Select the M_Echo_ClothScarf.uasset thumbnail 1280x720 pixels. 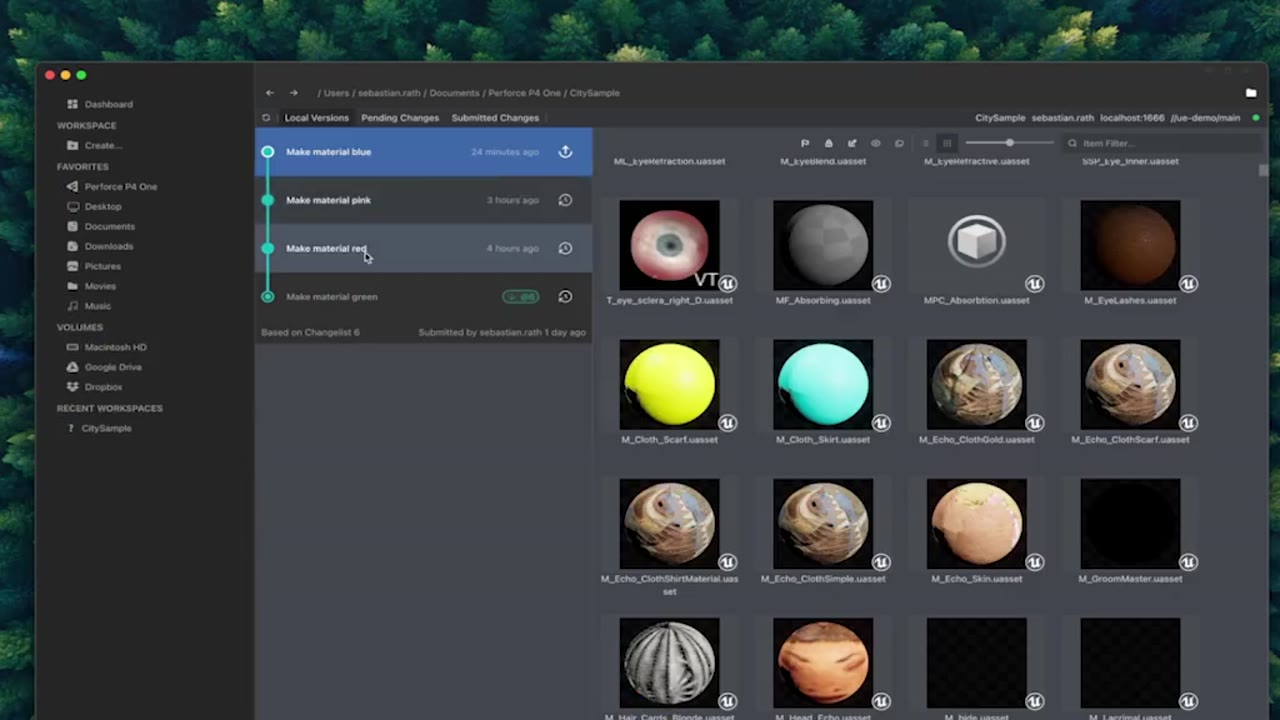point(1130,384)
